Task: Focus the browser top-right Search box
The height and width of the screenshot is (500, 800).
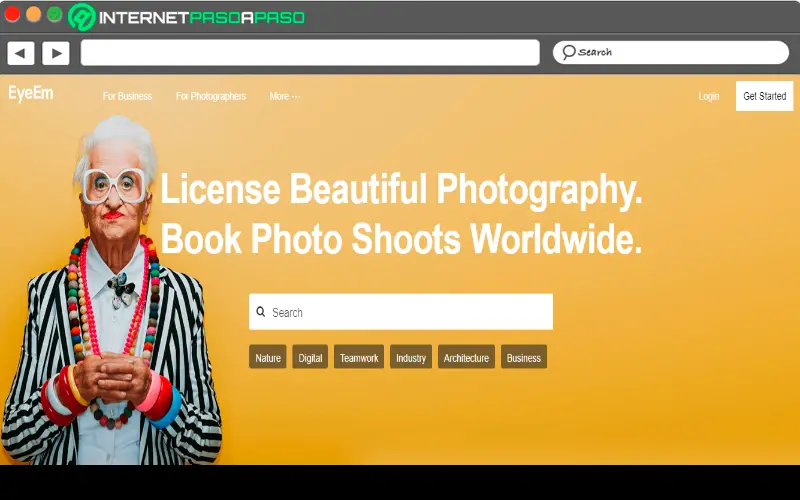Action: coord(671,53)
